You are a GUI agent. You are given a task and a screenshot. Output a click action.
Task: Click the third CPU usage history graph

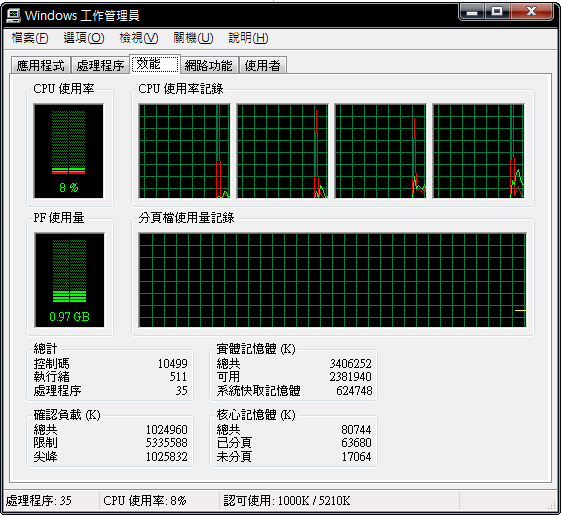pos(380,151)
